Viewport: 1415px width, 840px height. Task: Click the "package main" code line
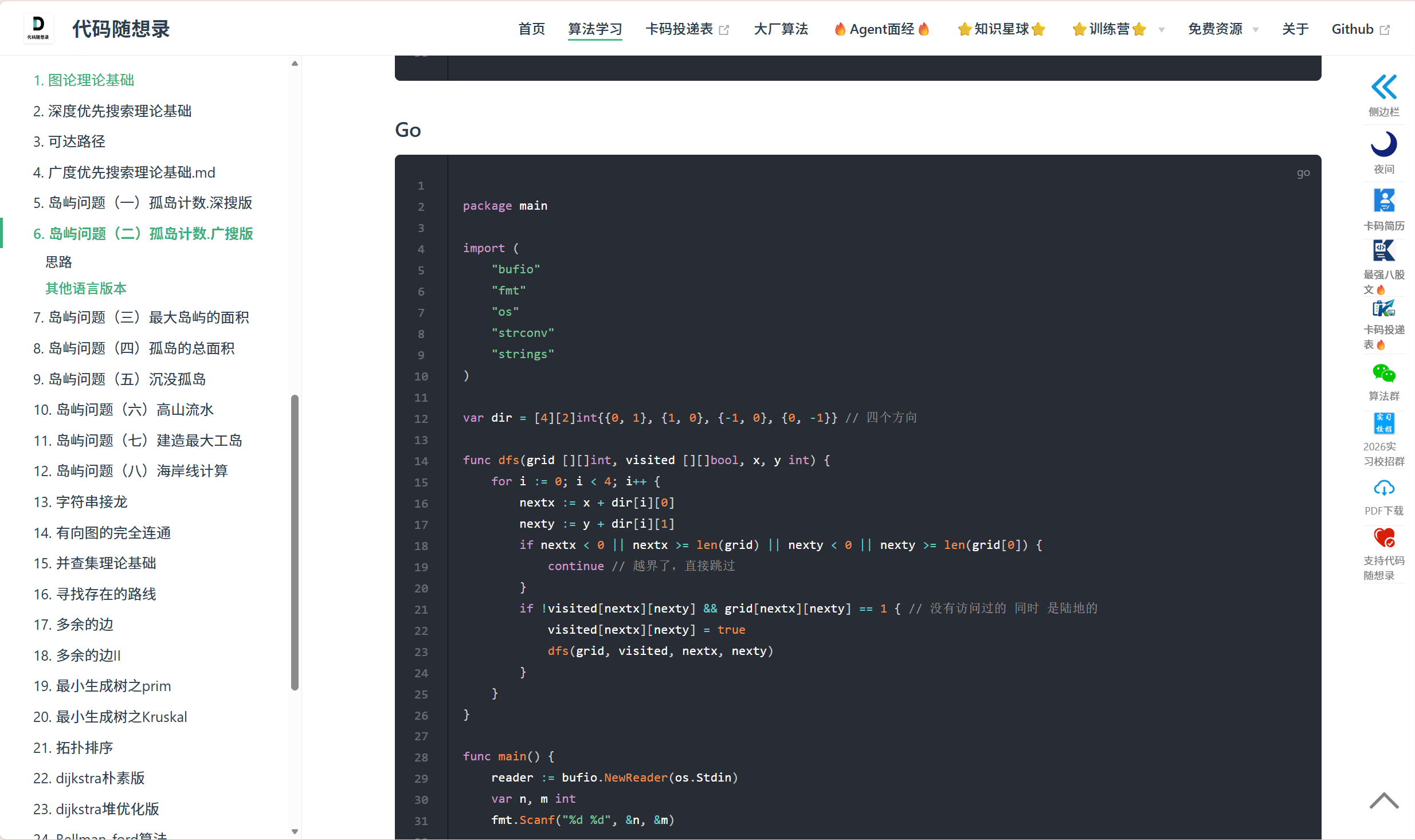pos(505,206)
